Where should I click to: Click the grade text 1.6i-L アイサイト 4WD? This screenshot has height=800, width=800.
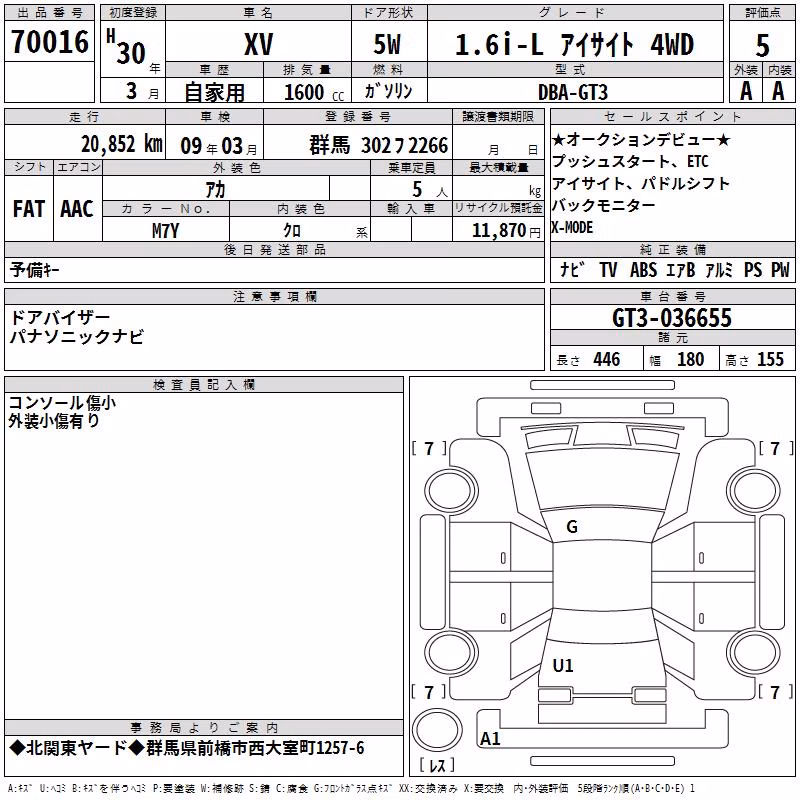(x=574, y=44)
